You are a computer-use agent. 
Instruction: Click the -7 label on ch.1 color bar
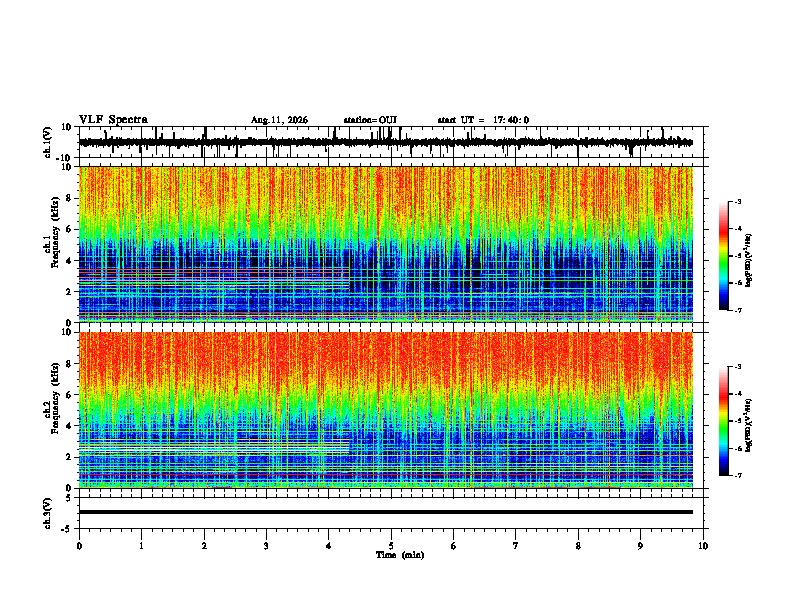(x=737, y=310)
